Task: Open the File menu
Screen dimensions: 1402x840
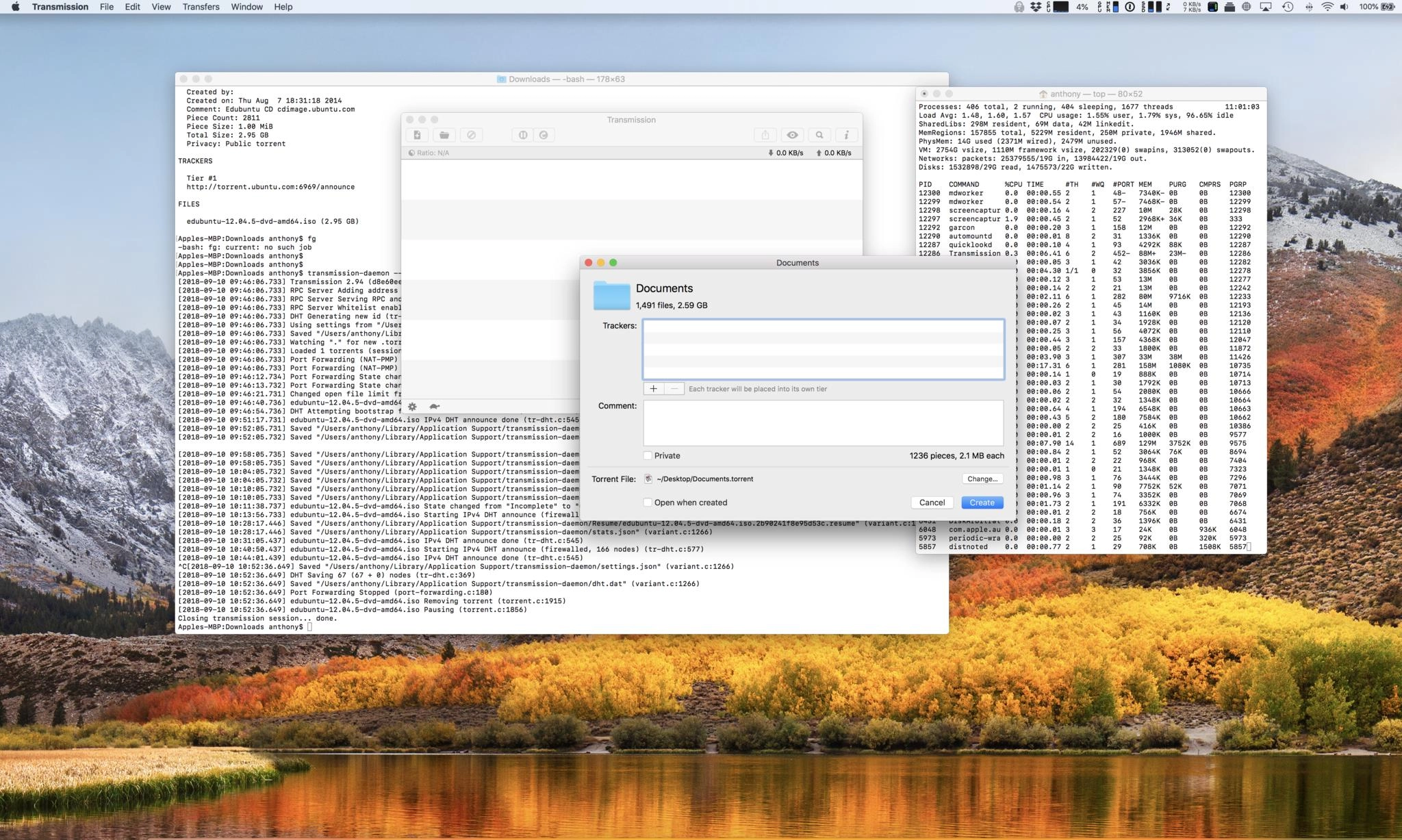Action: pyautogui.click(x=107, y=7)
